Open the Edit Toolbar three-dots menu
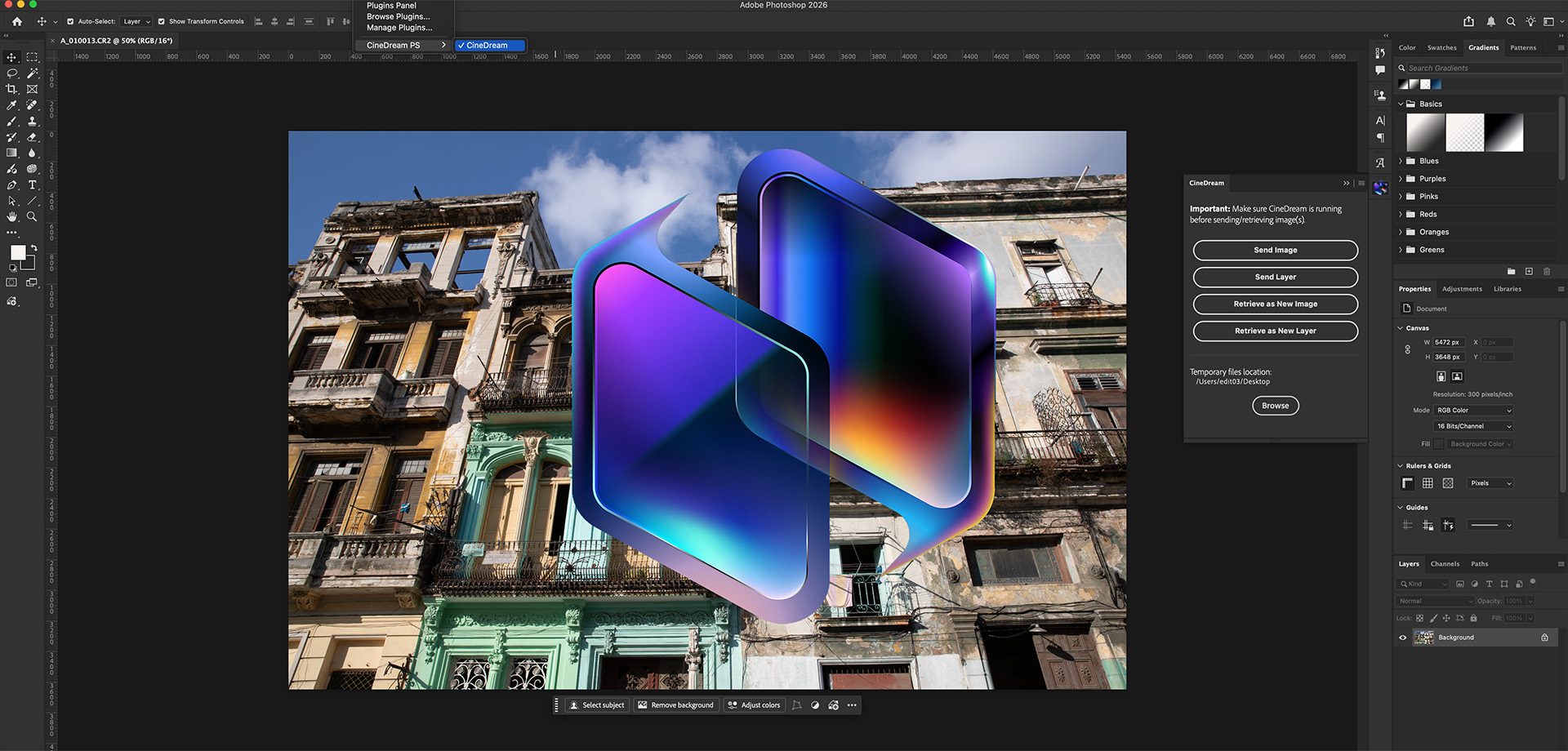The height and width of the screenshot is (751, 1568). pos(11,233)
